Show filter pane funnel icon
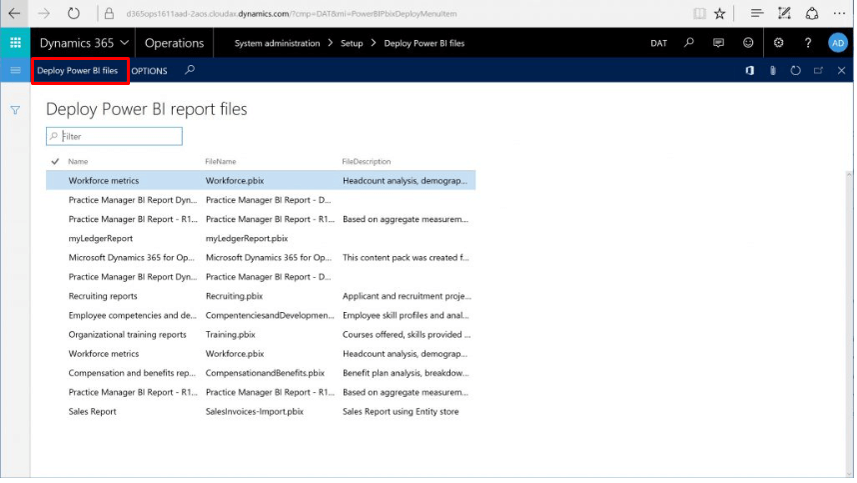Screen dimensions: 857x483 pos(15,110)
